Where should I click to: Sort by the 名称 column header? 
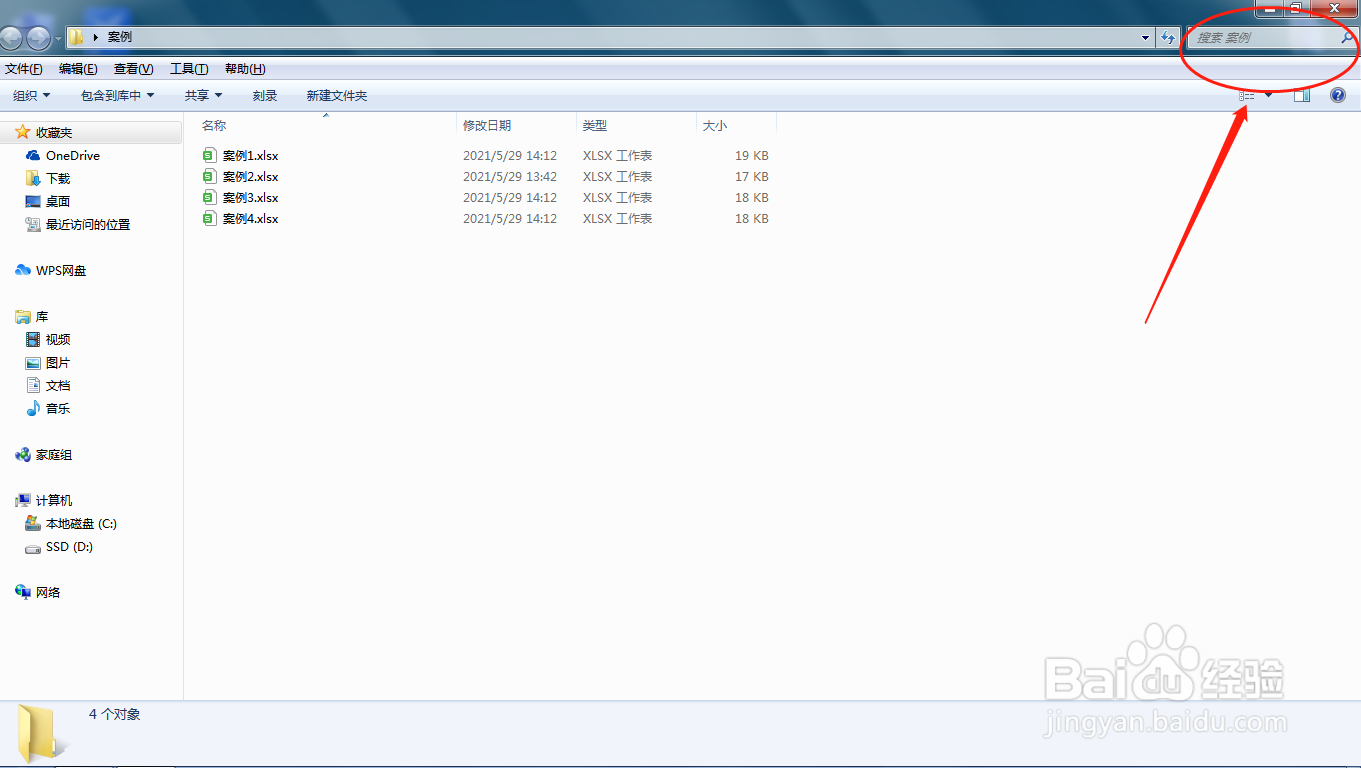pyautogui.click(x=214, y=126)
